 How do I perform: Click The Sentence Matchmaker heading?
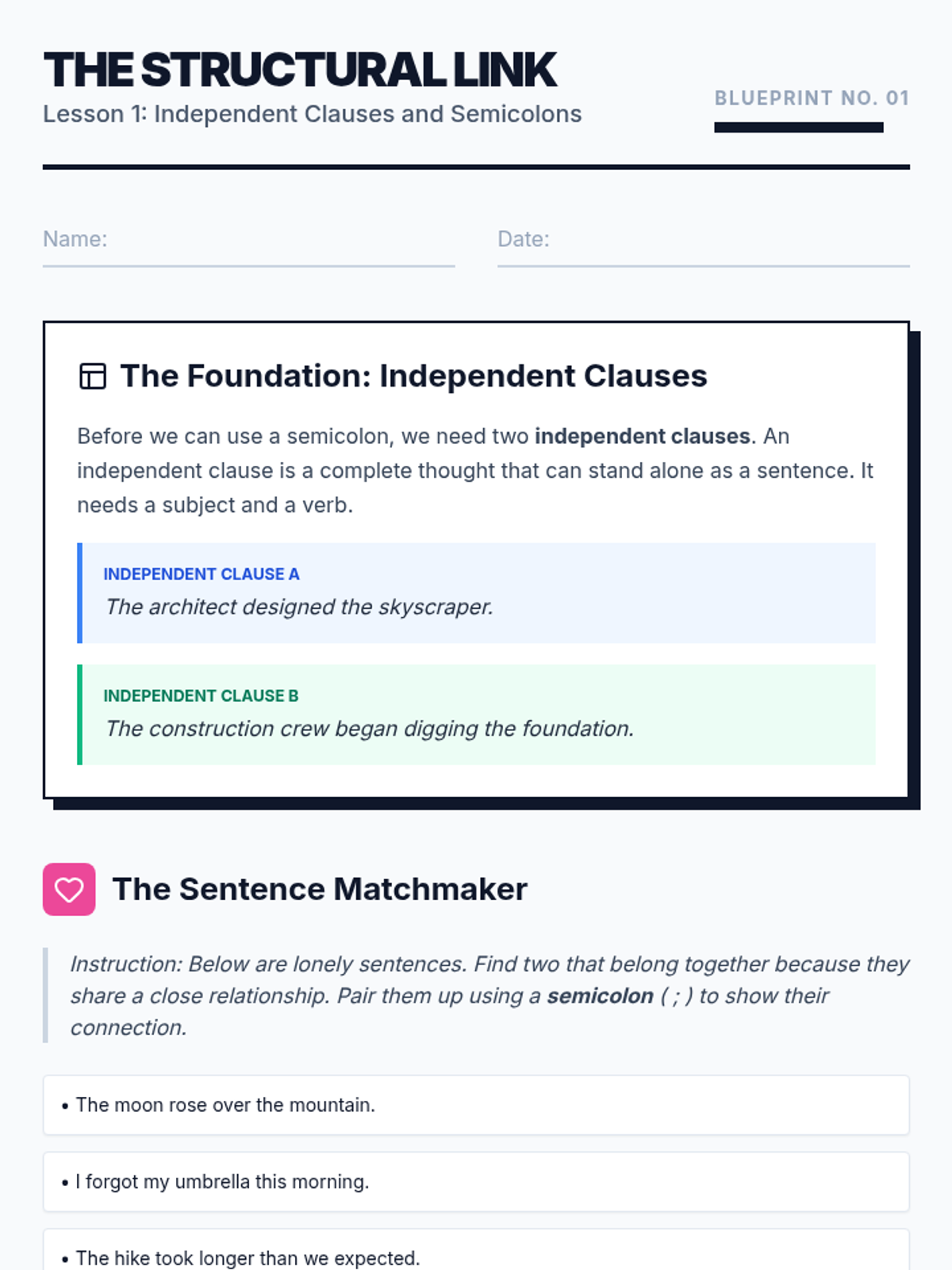pyautogui.click(x=320, y=889)
